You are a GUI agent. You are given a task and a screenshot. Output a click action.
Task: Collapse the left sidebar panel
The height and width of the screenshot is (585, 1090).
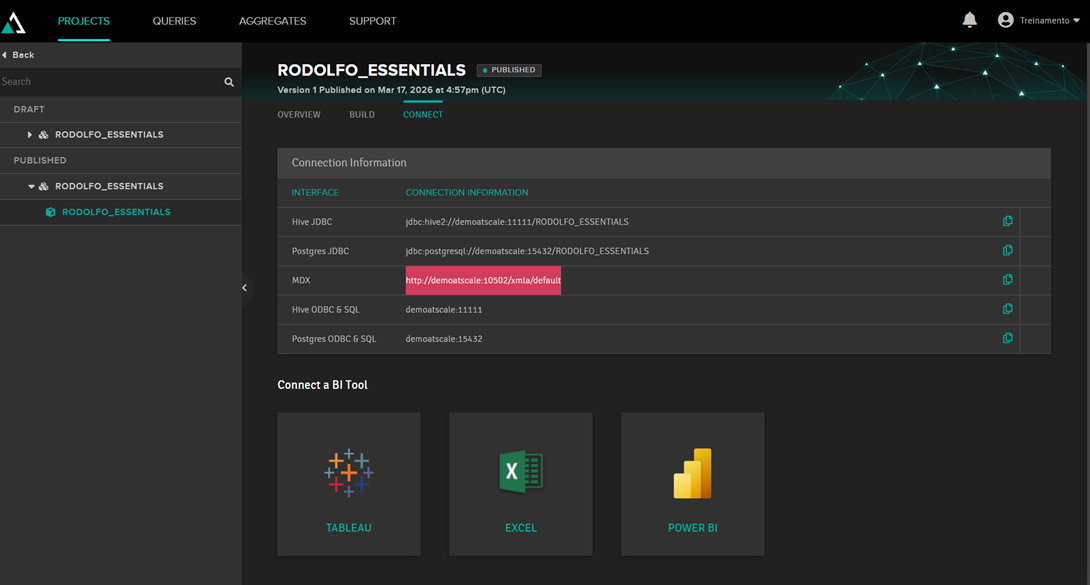(244, 288)
